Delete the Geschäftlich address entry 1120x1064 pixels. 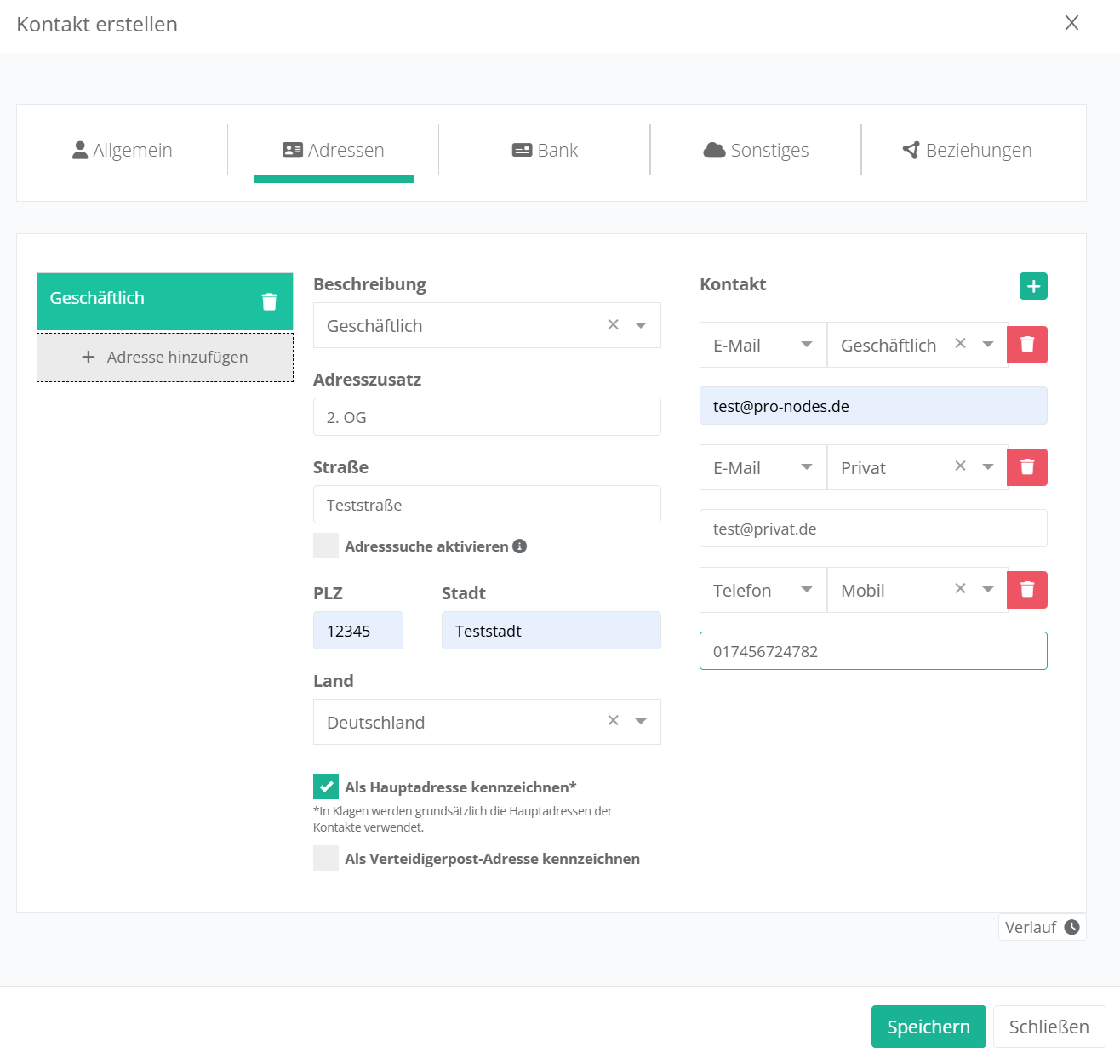[x=269, y=301]
